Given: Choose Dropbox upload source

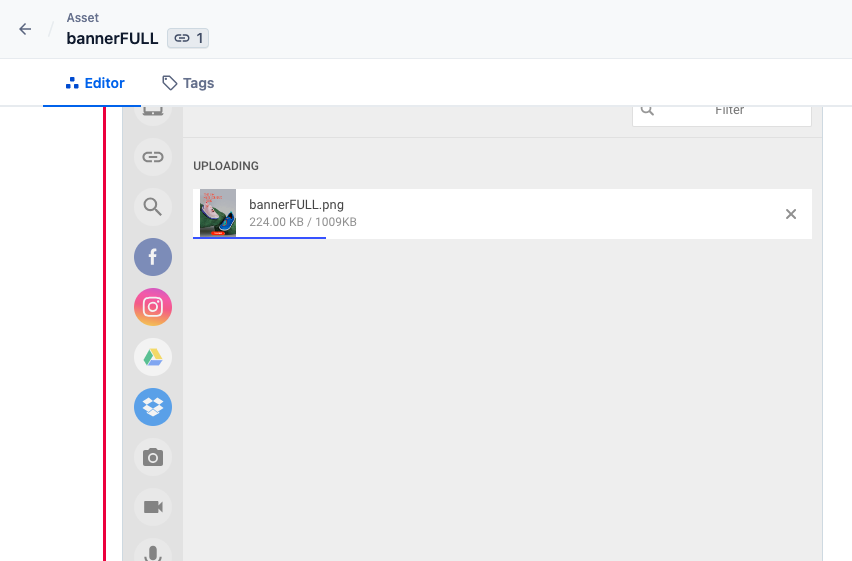Looking at the screenshot, I should tap(153, 407).
